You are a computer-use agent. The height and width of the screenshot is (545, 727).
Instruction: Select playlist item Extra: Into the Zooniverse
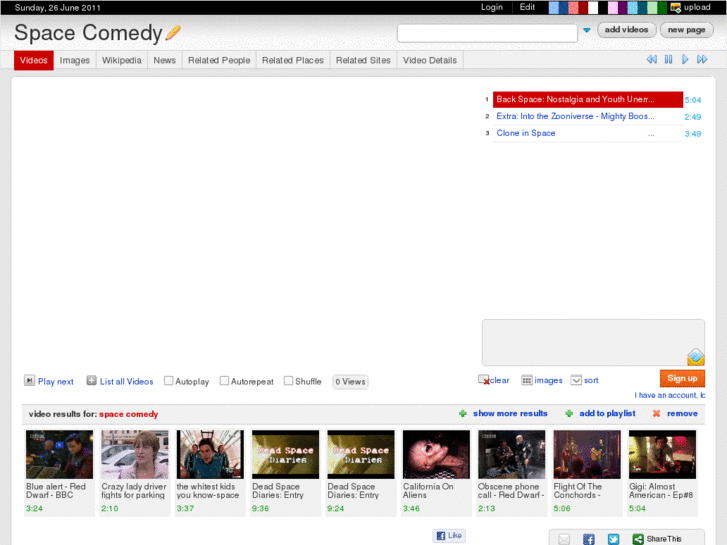[x=587, y=116]
